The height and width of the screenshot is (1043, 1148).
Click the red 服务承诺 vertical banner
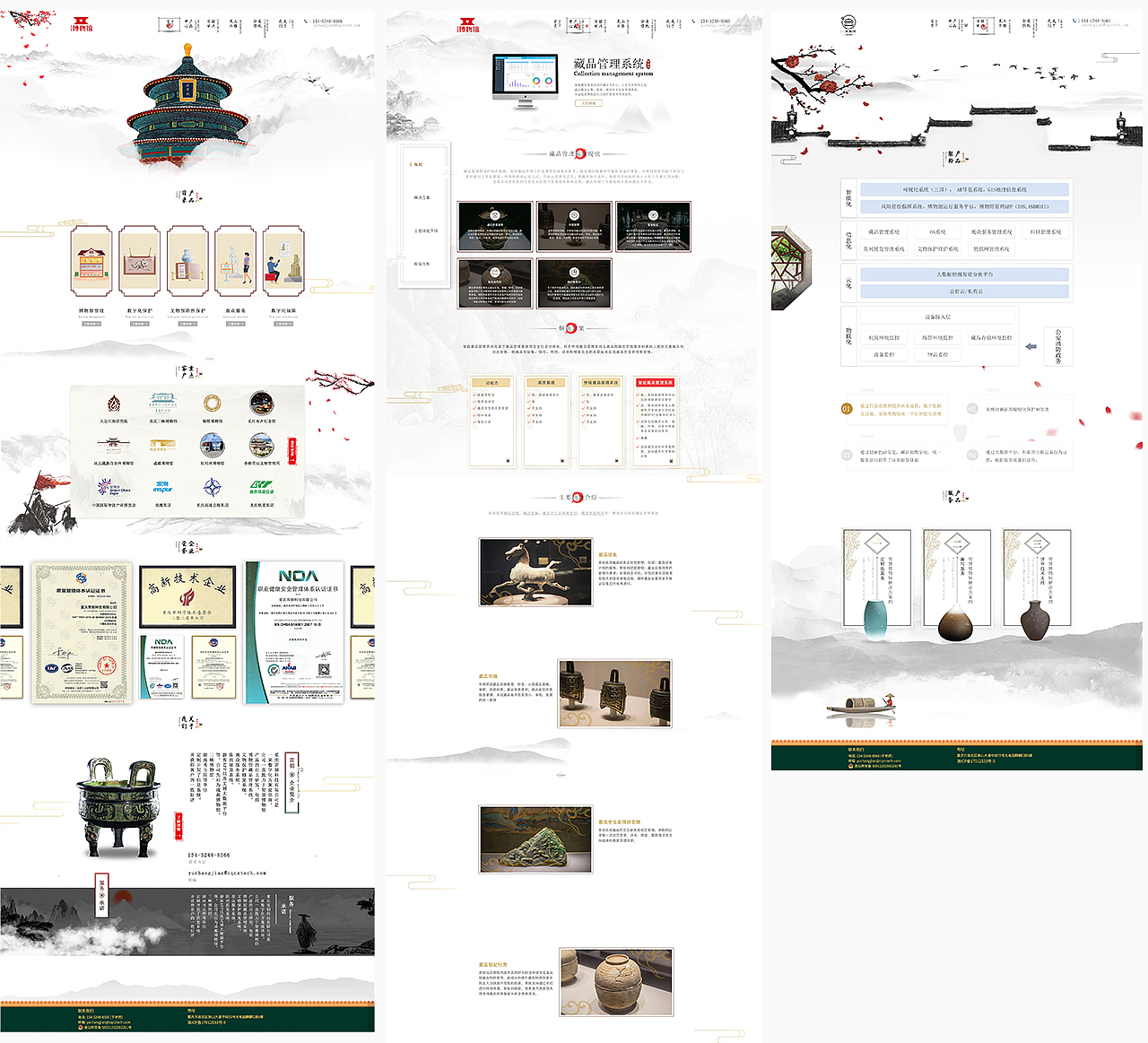102,895
